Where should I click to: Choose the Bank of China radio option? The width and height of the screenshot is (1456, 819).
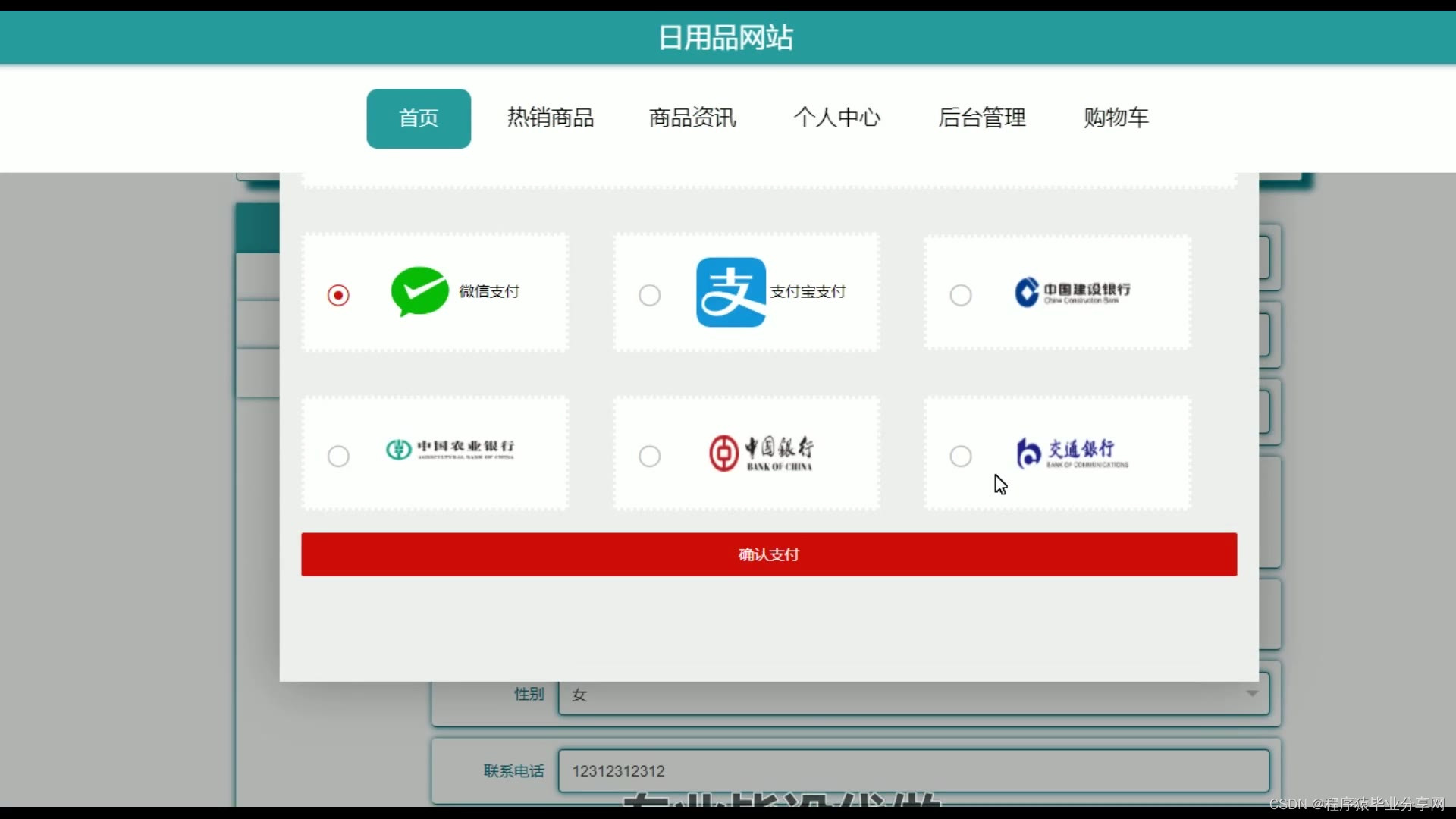[x=649, y=457]
